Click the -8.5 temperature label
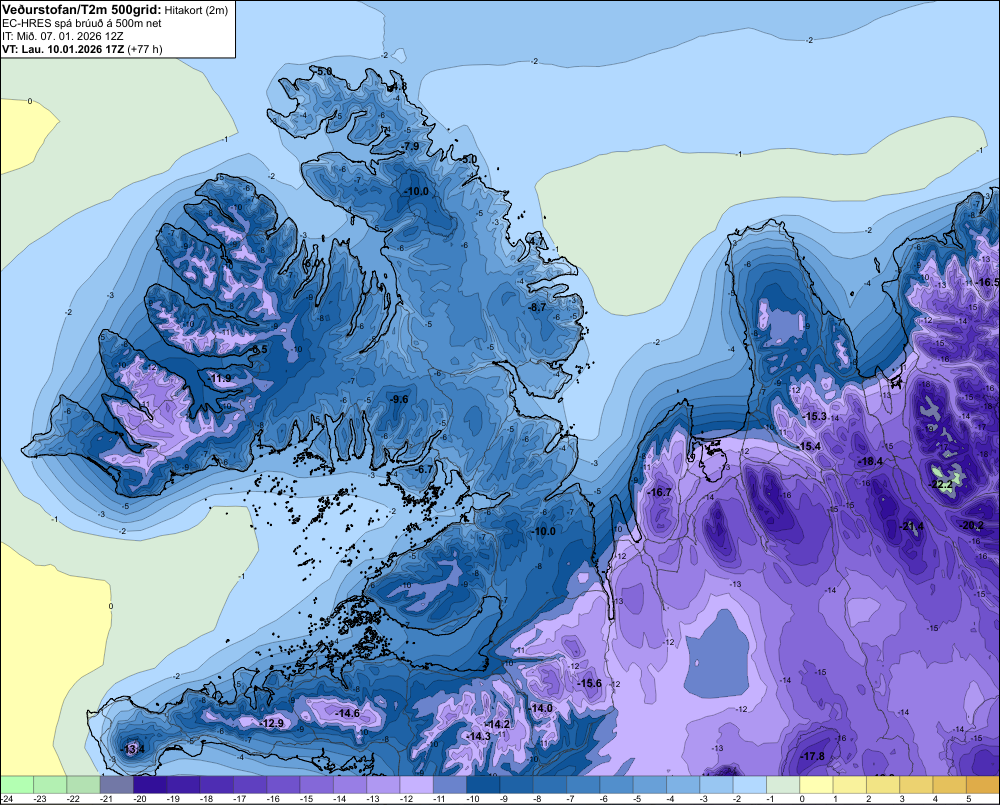 pyautogui.click(x=260, y=350)
